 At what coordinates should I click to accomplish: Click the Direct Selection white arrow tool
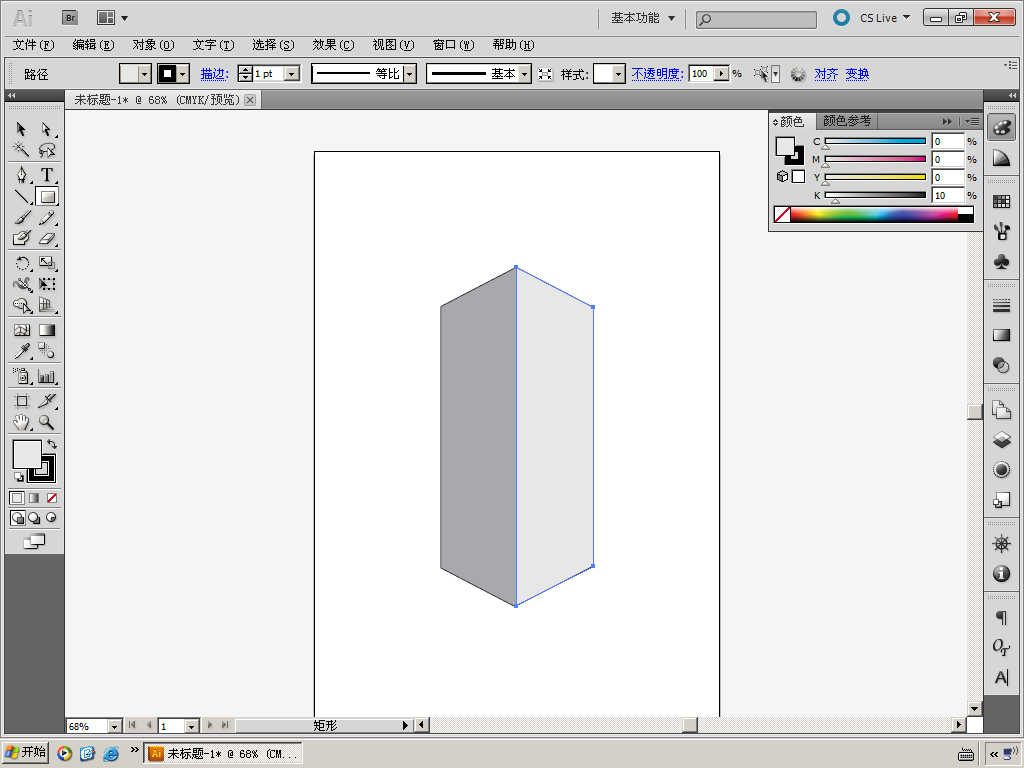[x=47, y=129]
